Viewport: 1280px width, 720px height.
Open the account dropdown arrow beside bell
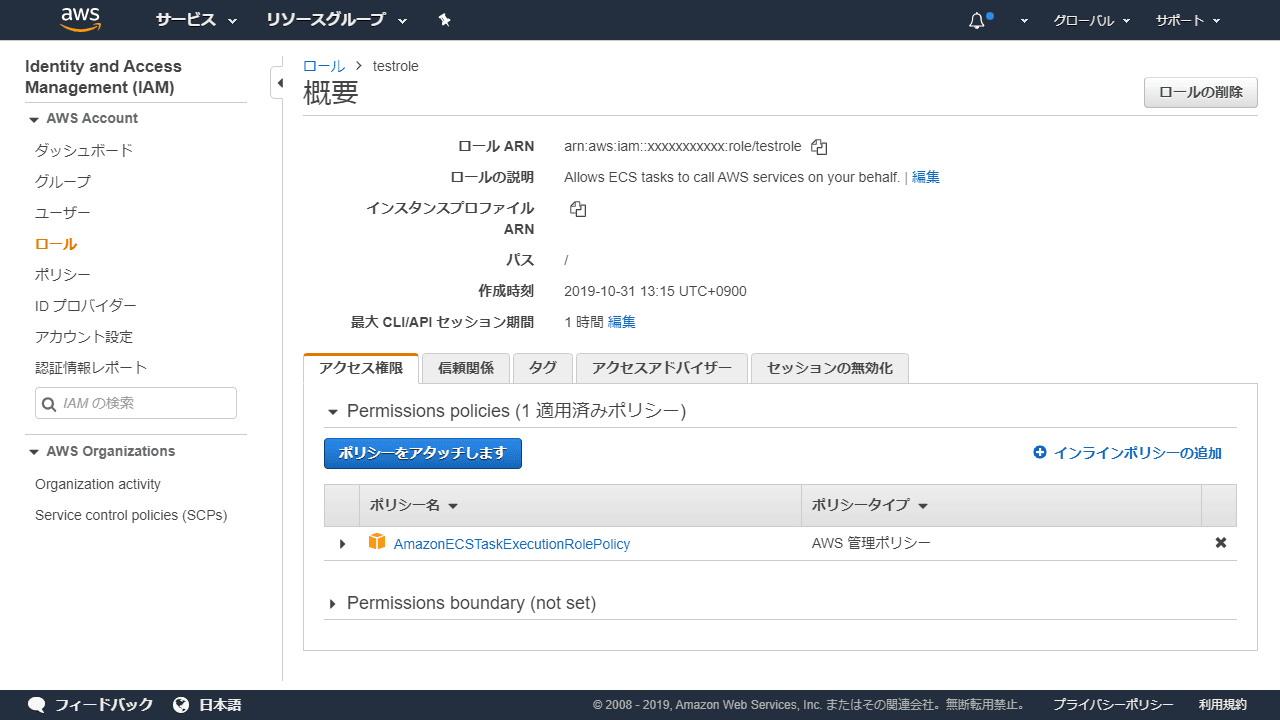1024,21
